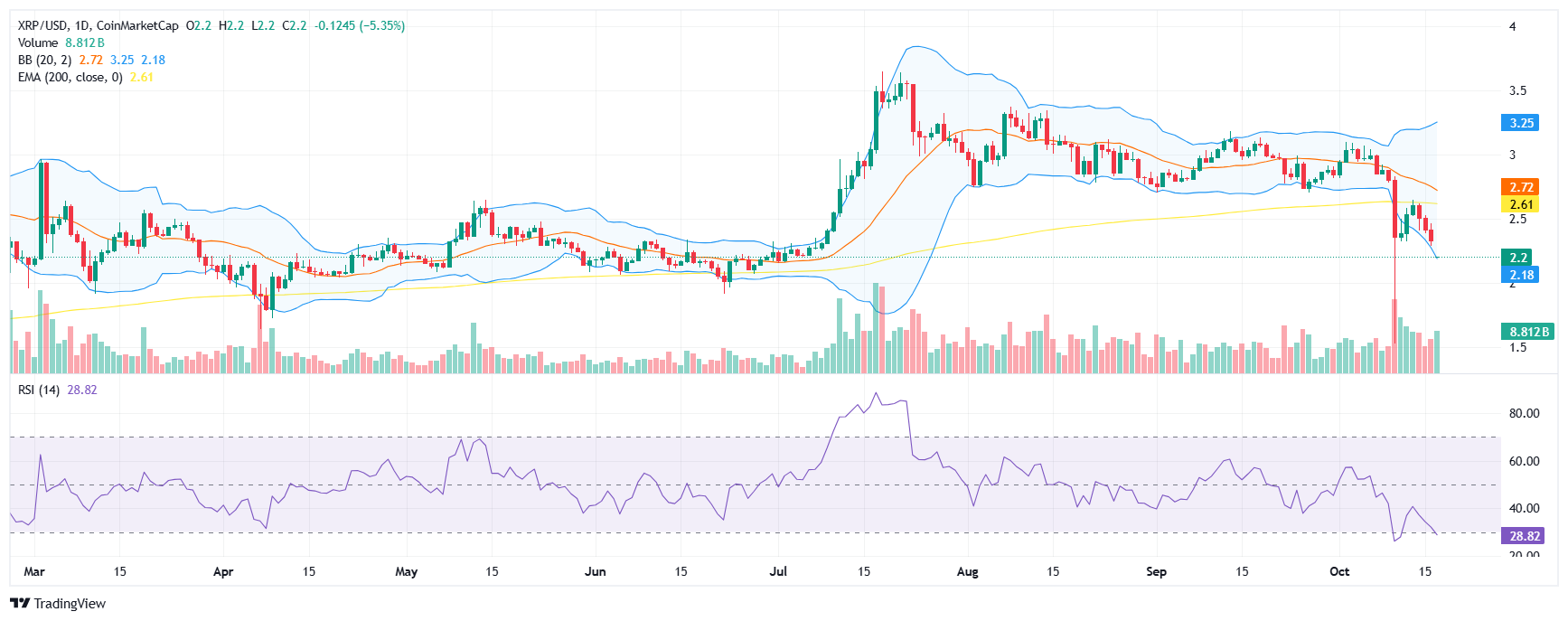This screenshot has height=621, width=1568.
Task: Select the Volume indicator label
Action: (38, 42)
